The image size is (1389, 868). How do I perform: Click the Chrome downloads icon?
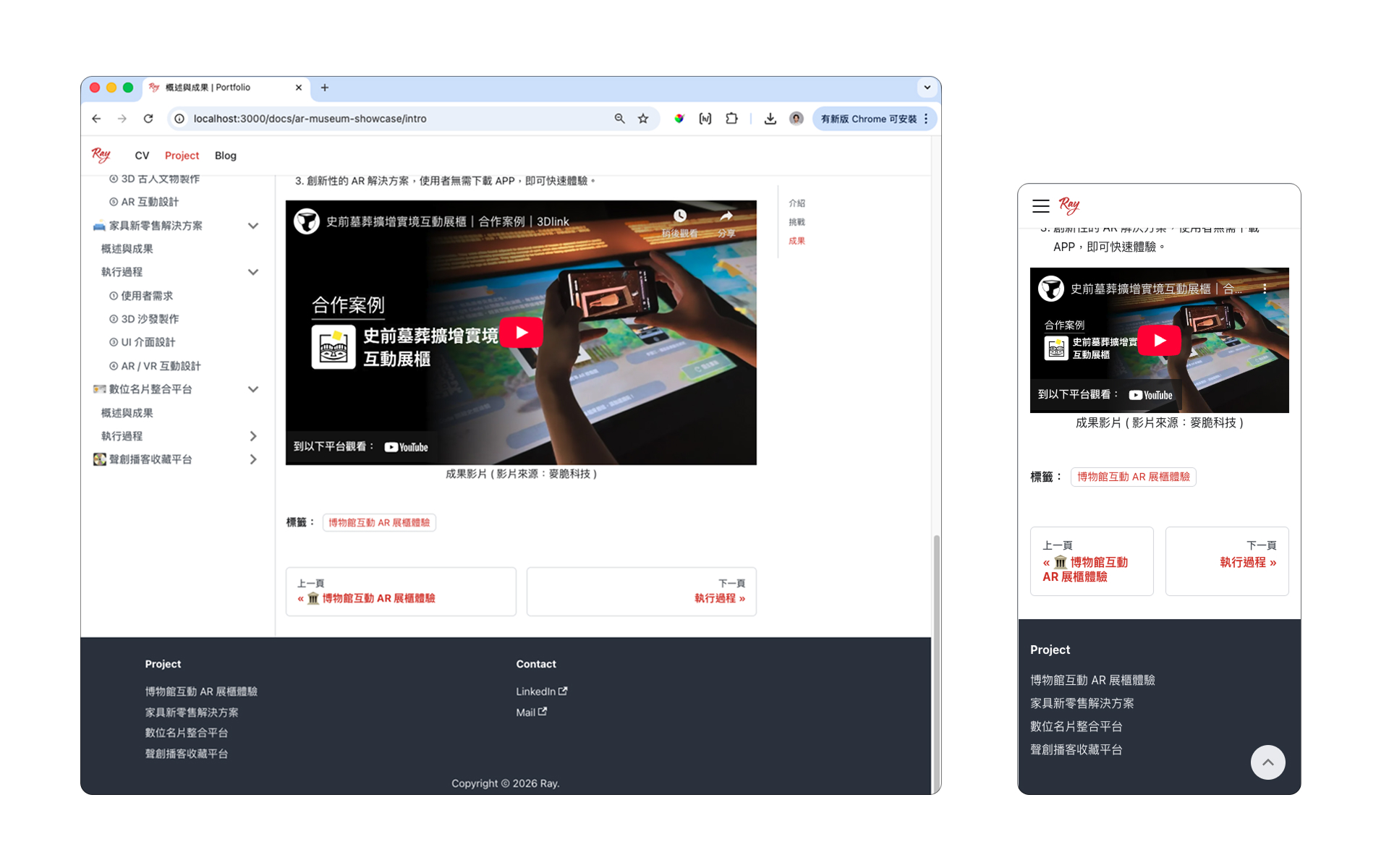click(770, 119)
